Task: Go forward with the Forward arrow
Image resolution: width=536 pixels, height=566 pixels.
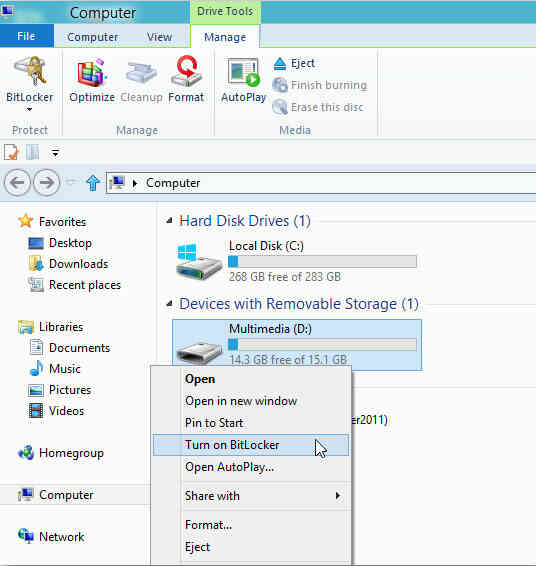Action: click(46, 183)
